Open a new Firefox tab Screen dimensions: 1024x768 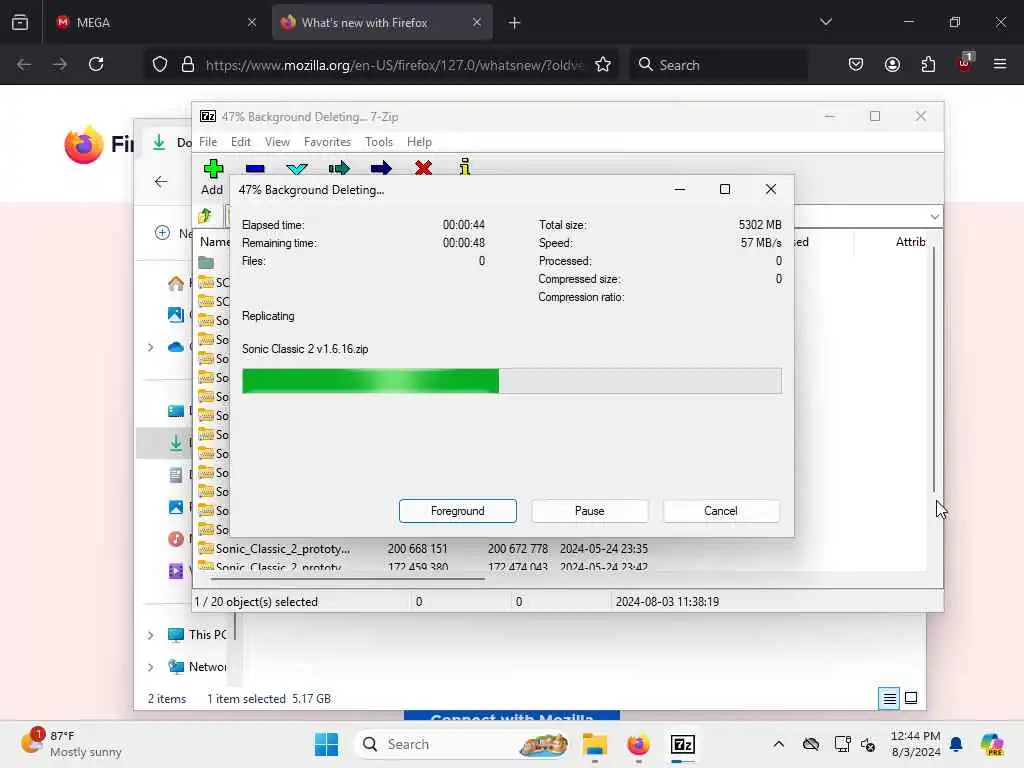(x=514, y=23)
